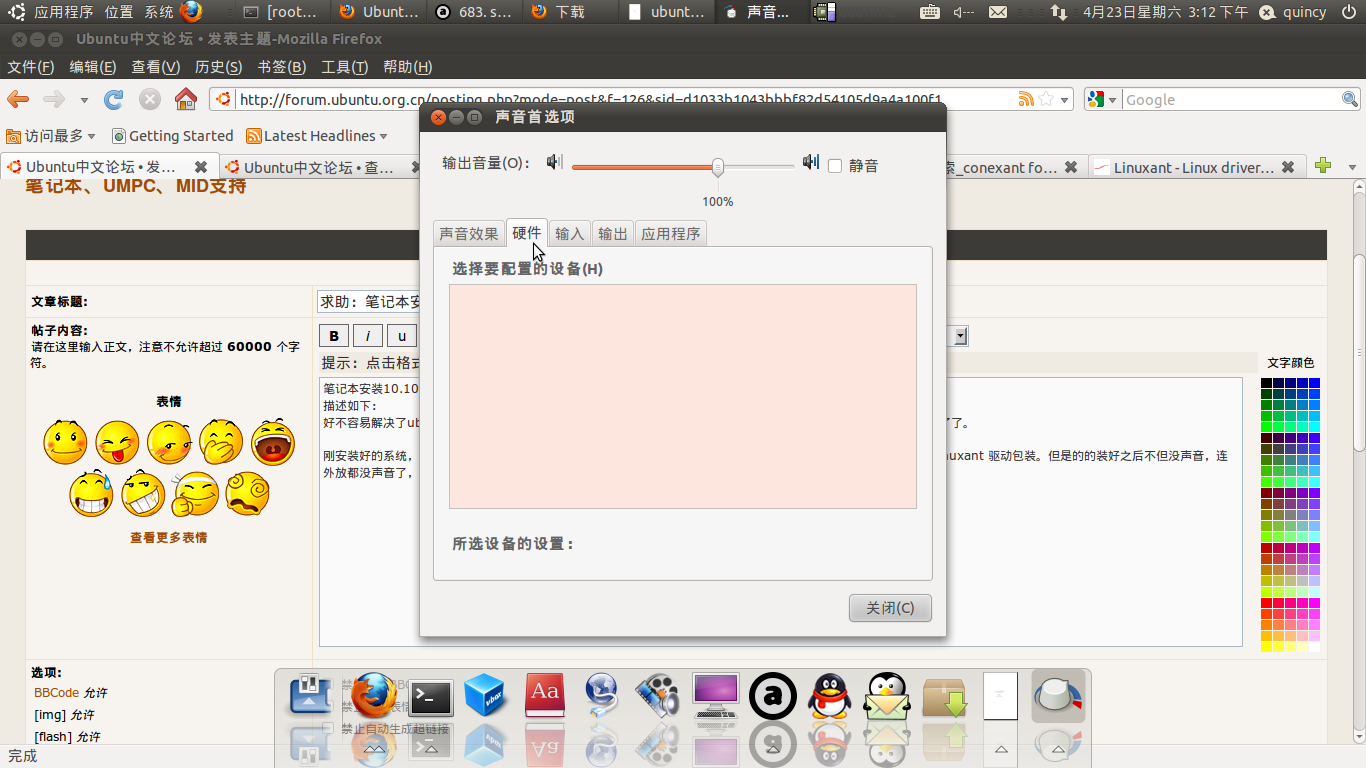Launch QQ penguin with red scarf

(829, 696)
